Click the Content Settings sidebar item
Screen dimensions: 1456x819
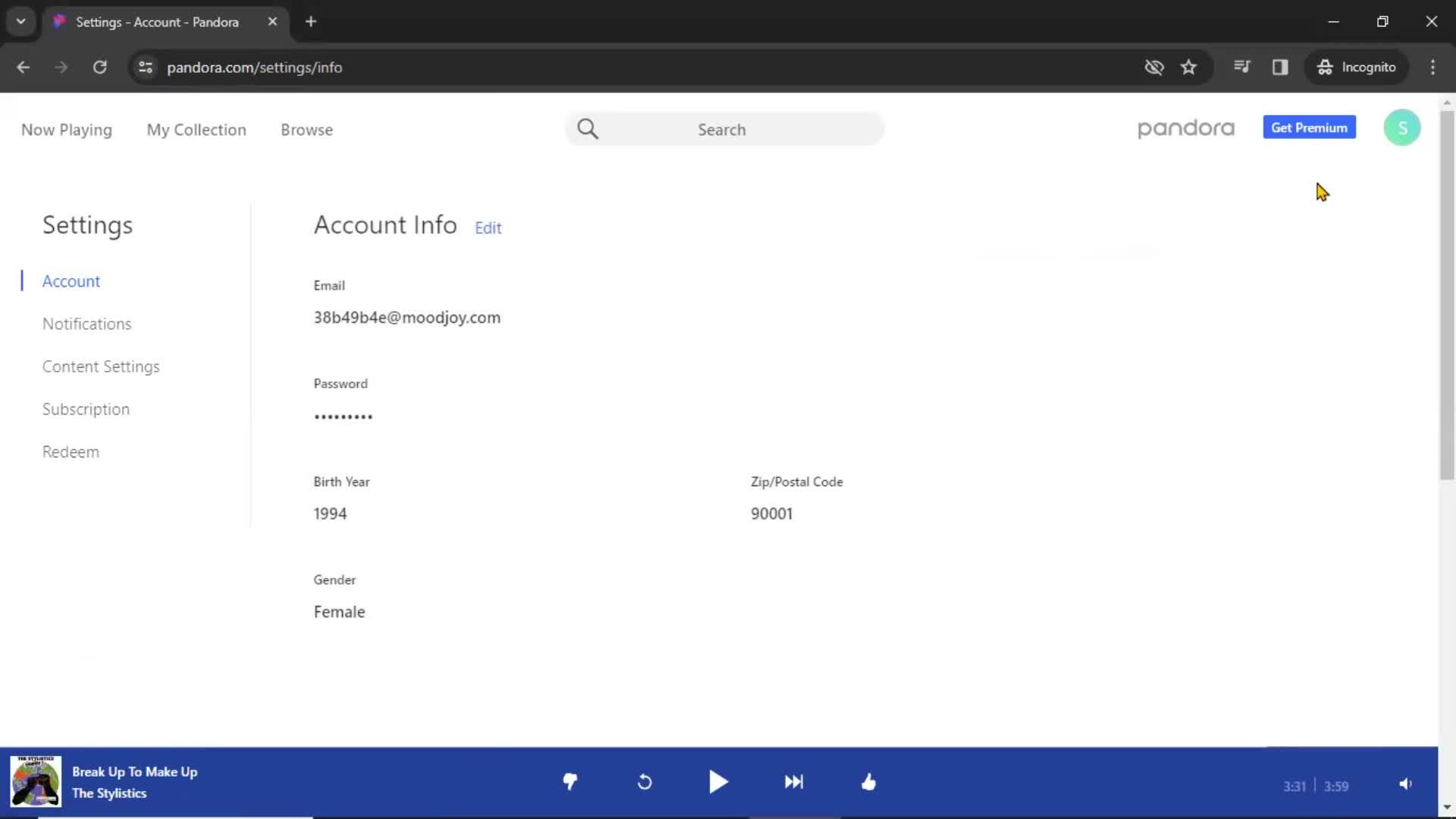click(x=101, y=366)
